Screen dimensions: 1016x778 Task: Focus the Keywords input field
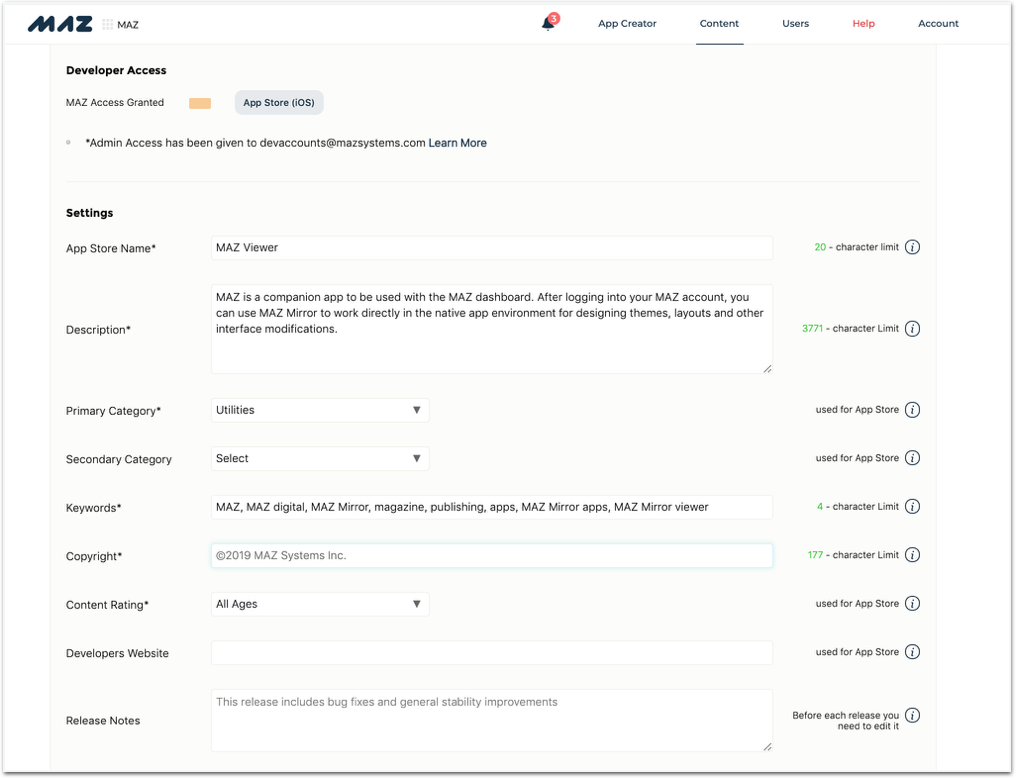pyautogui.click(x=492, y=507)
